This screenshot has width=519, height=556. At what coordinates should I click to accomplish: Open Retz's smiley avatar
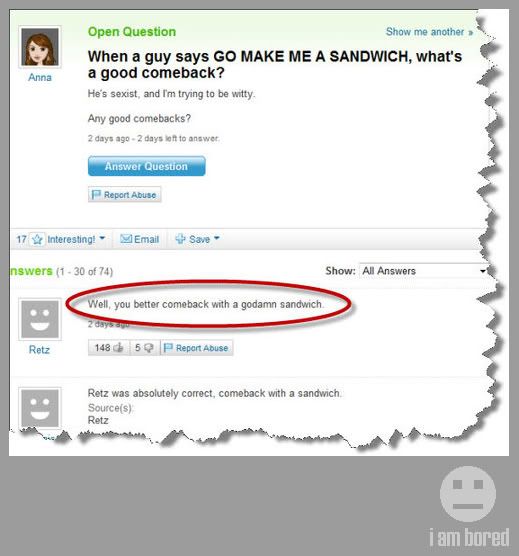point(40,319)
